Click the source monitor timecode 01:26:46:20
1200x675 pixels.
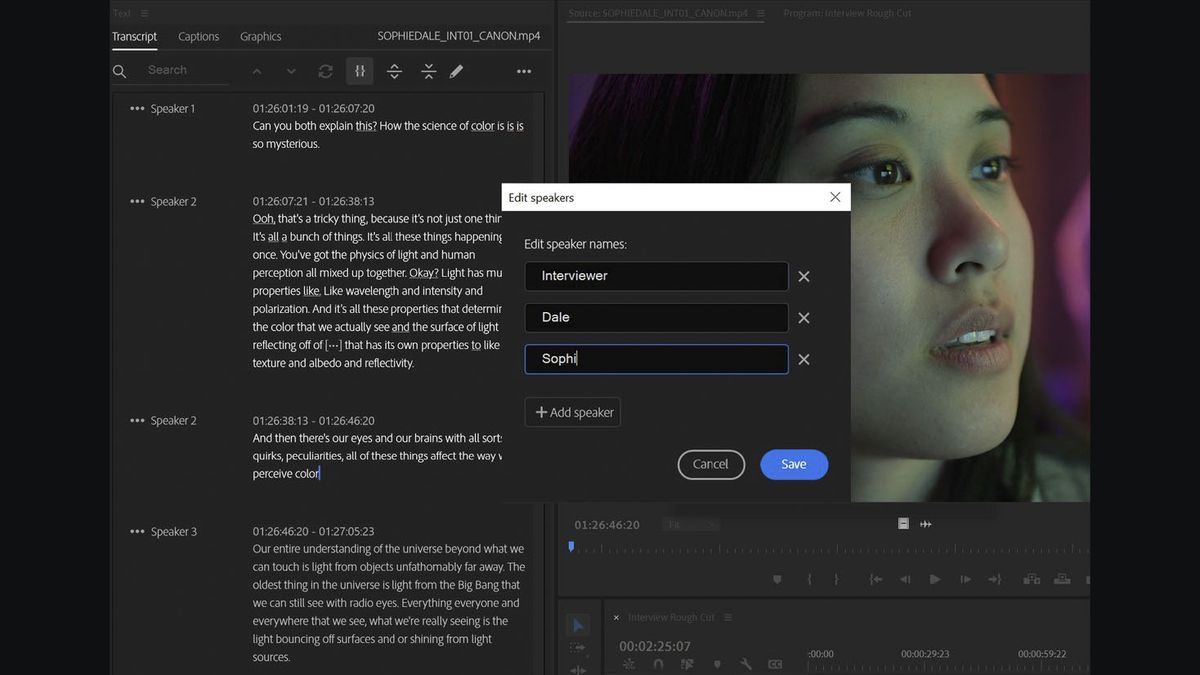pyautogui.click(x=607, y=524)
